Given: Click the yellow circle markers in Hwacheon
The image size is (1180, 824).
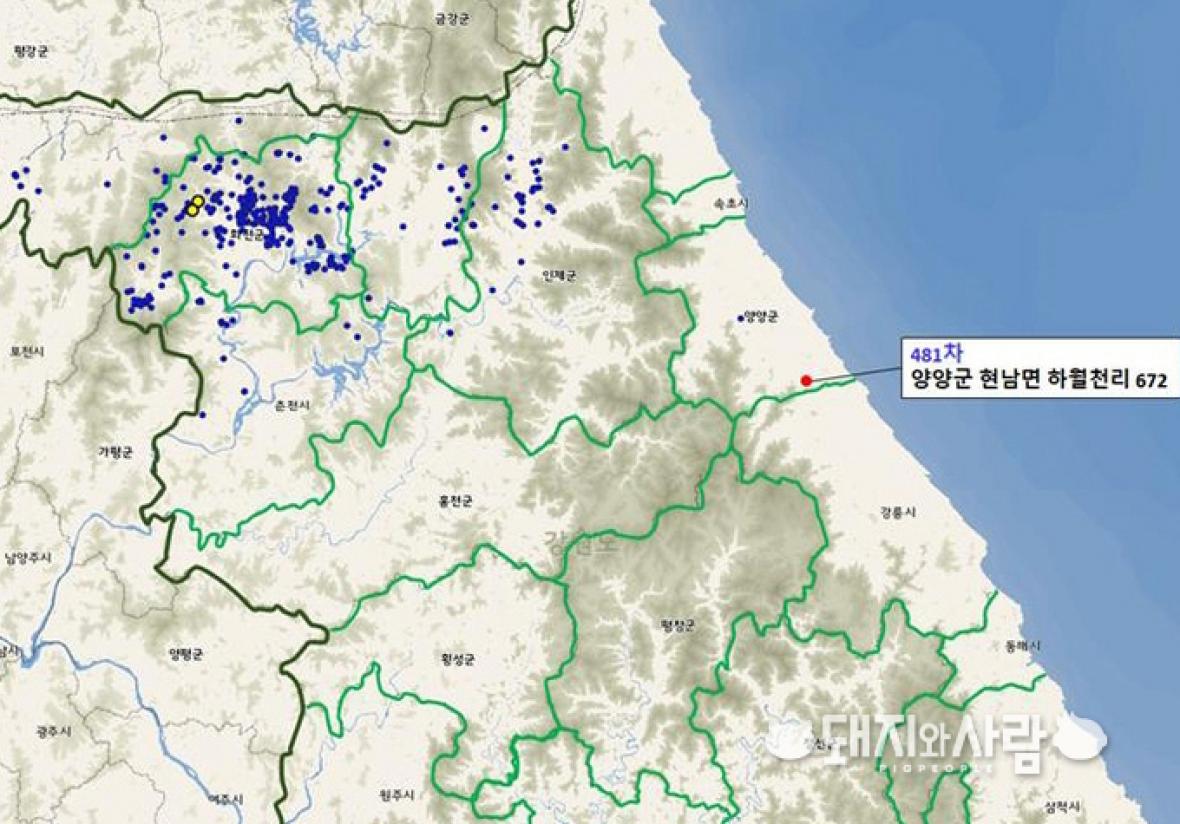Looking at the screenshot, I should [x=195, y=205].
